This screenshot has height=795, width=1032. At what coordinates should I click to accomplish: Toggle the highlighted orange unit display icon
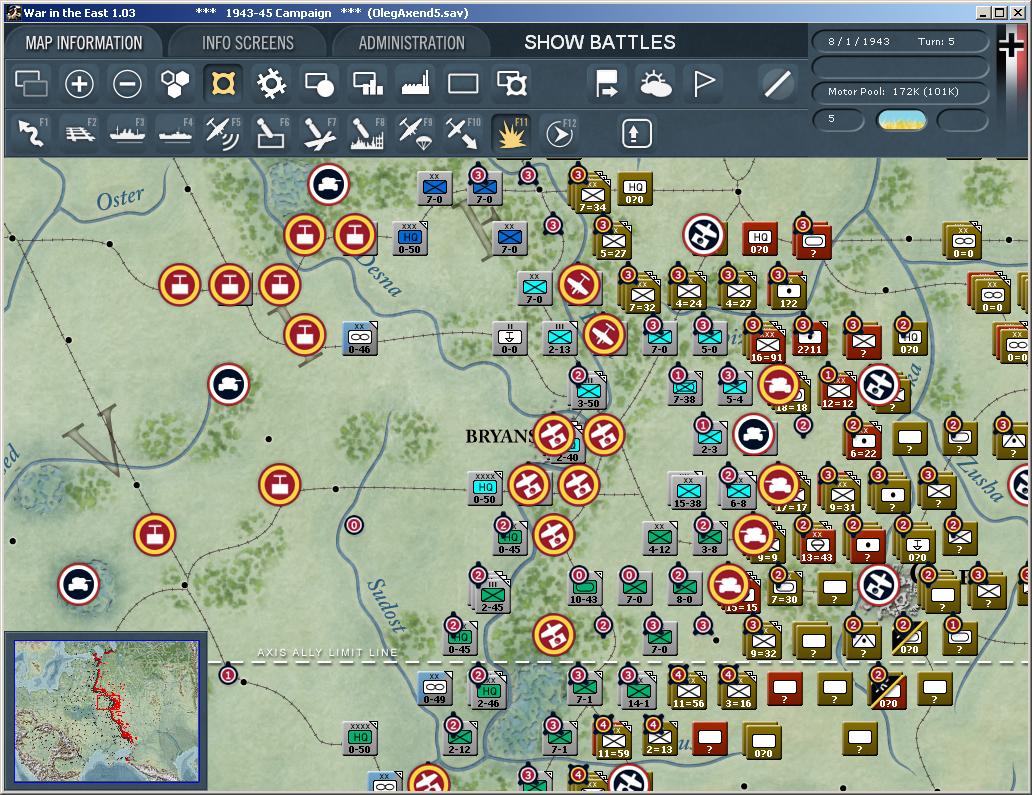point(223,84)
